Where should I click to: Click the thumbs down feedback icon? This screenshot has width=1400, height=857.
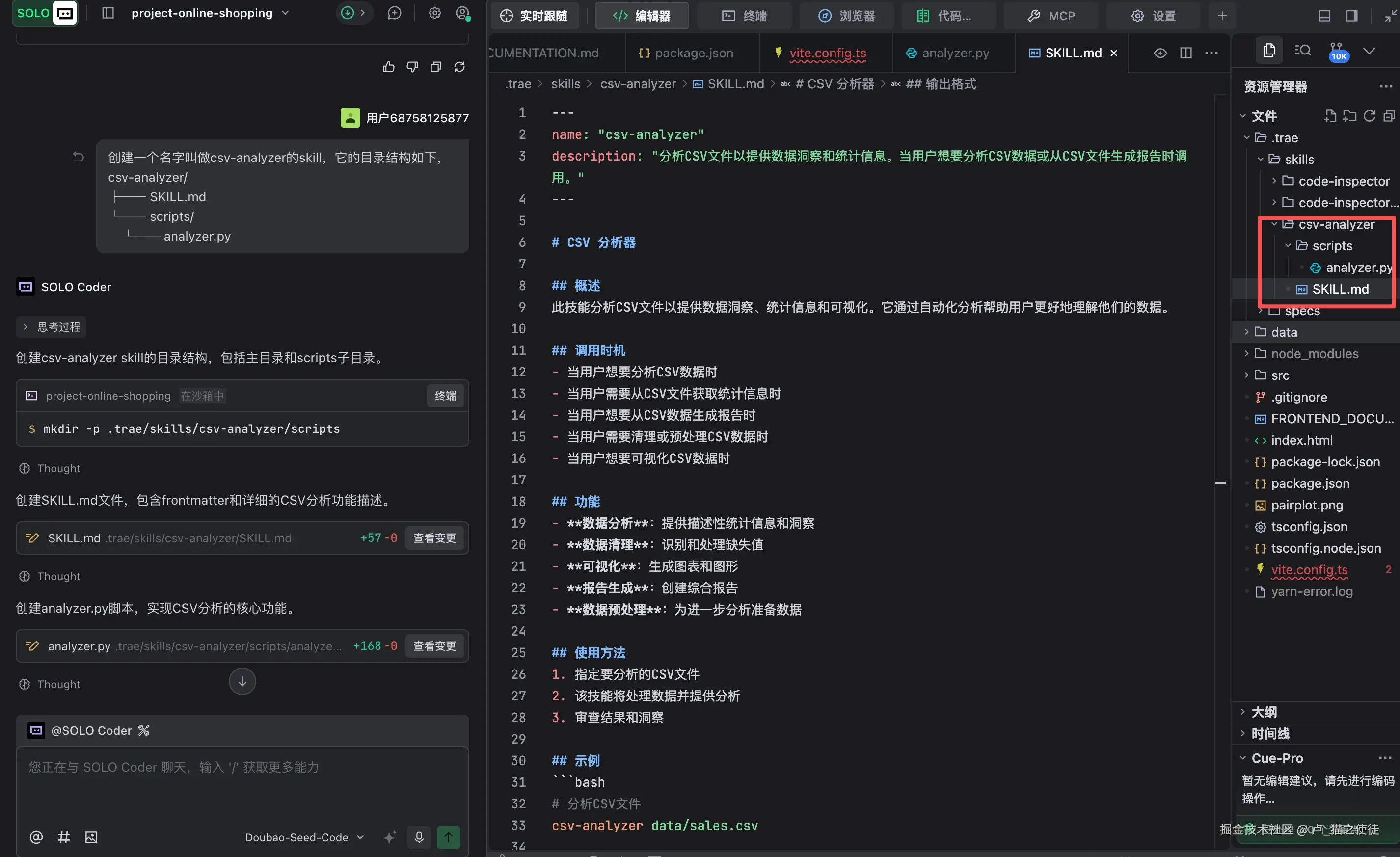pos(412,67)
